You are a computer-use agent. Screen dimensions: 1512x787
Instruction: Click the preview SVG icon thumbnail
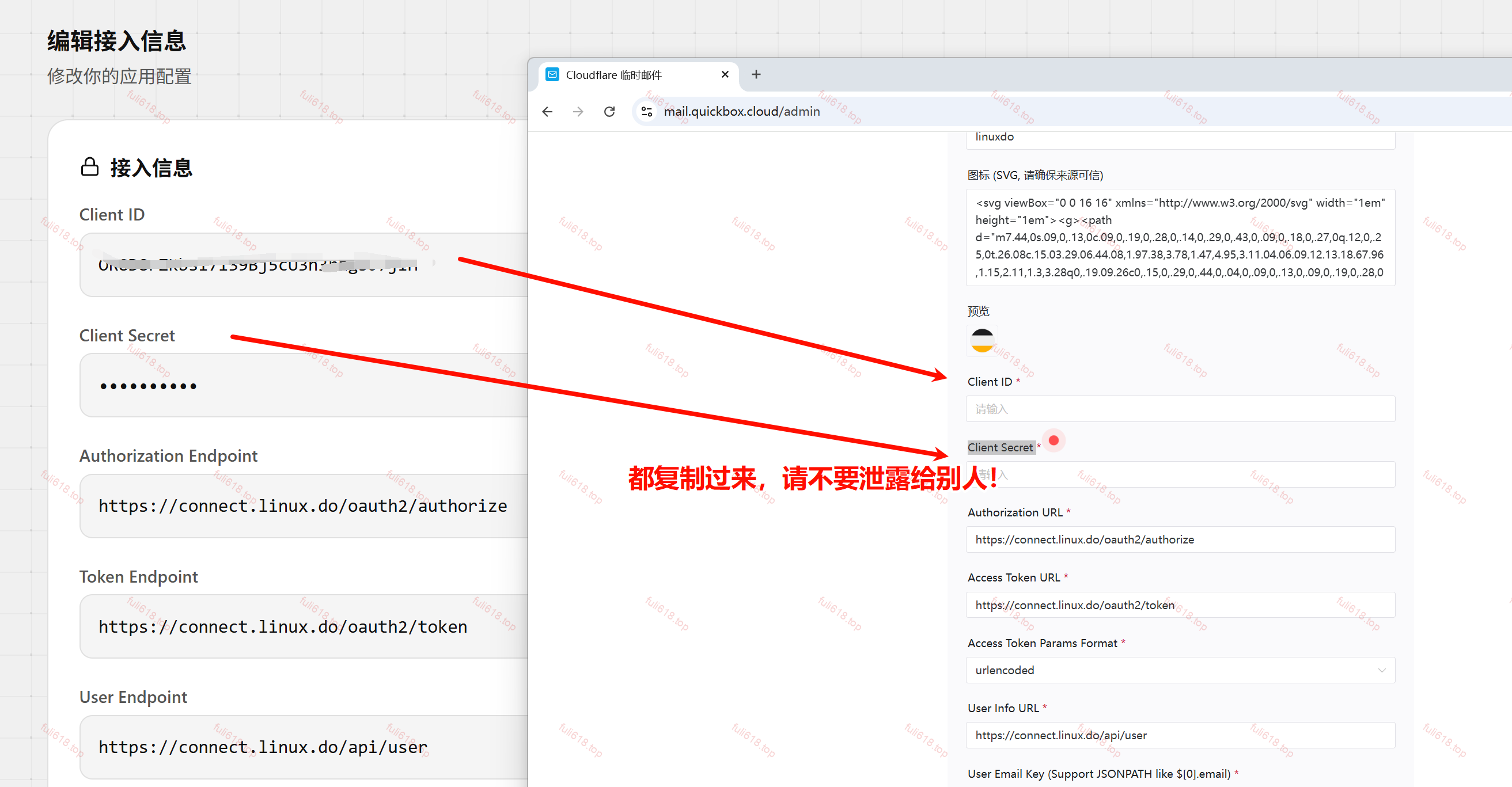[x=982, y=340]
